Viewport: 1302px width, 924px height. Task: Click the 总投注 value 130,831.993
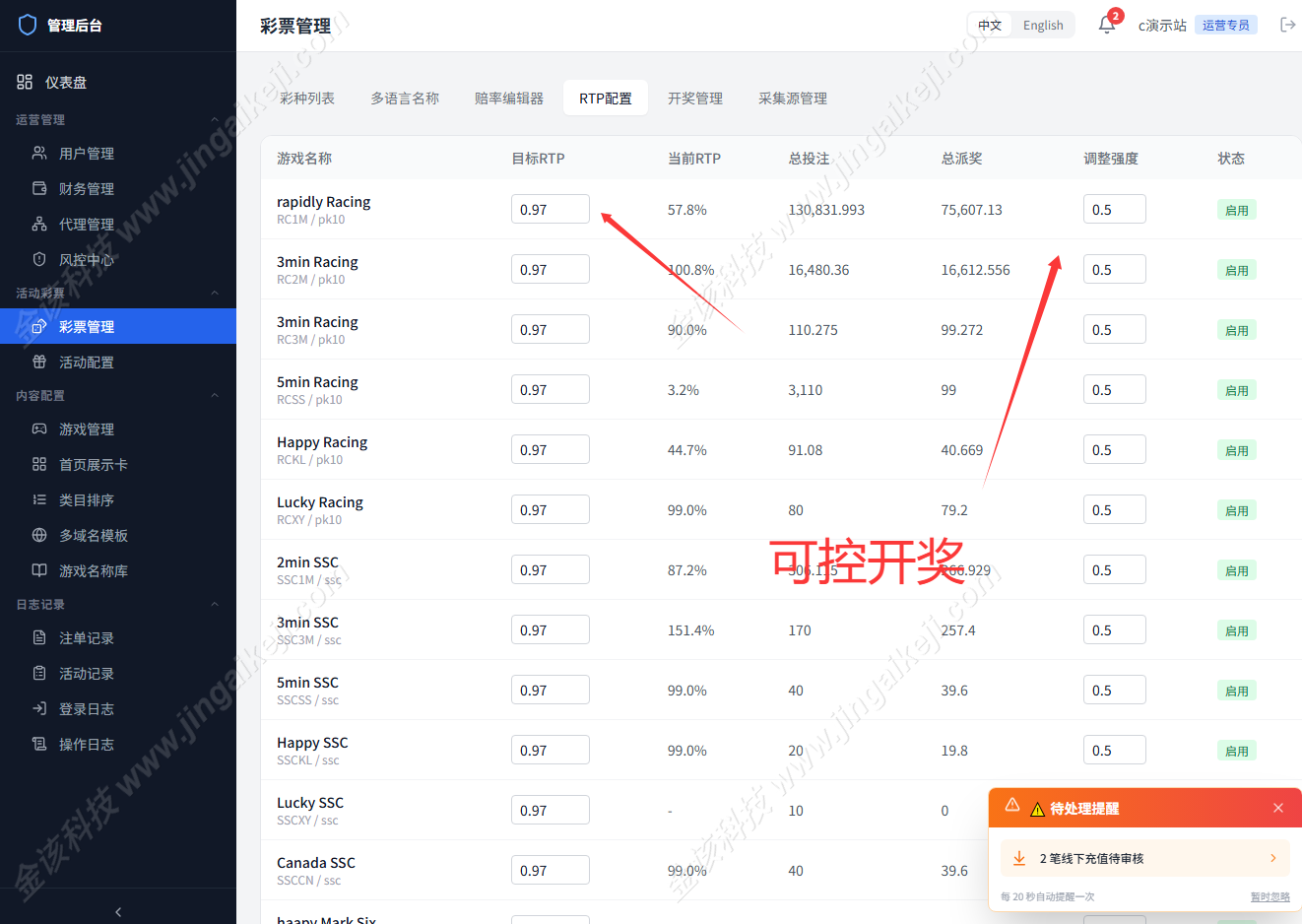(x=826, y=210)
